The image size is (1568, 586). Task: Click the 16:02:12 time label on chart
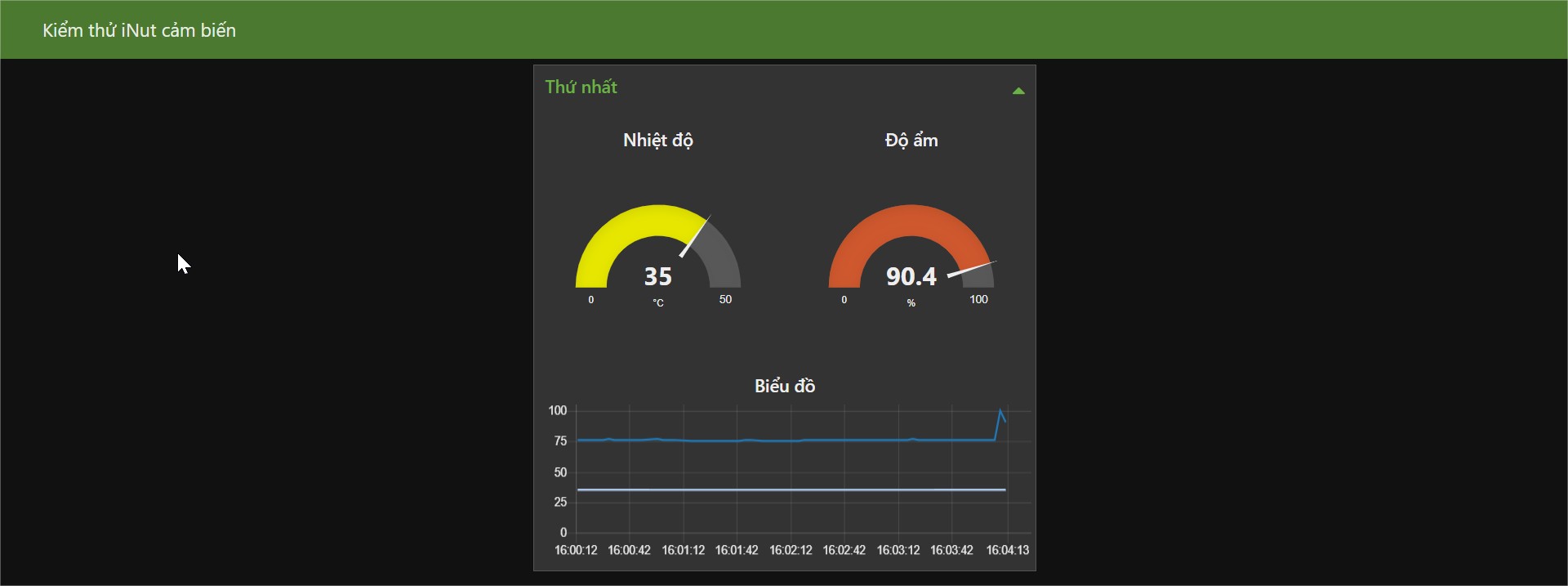coord(791,550)
